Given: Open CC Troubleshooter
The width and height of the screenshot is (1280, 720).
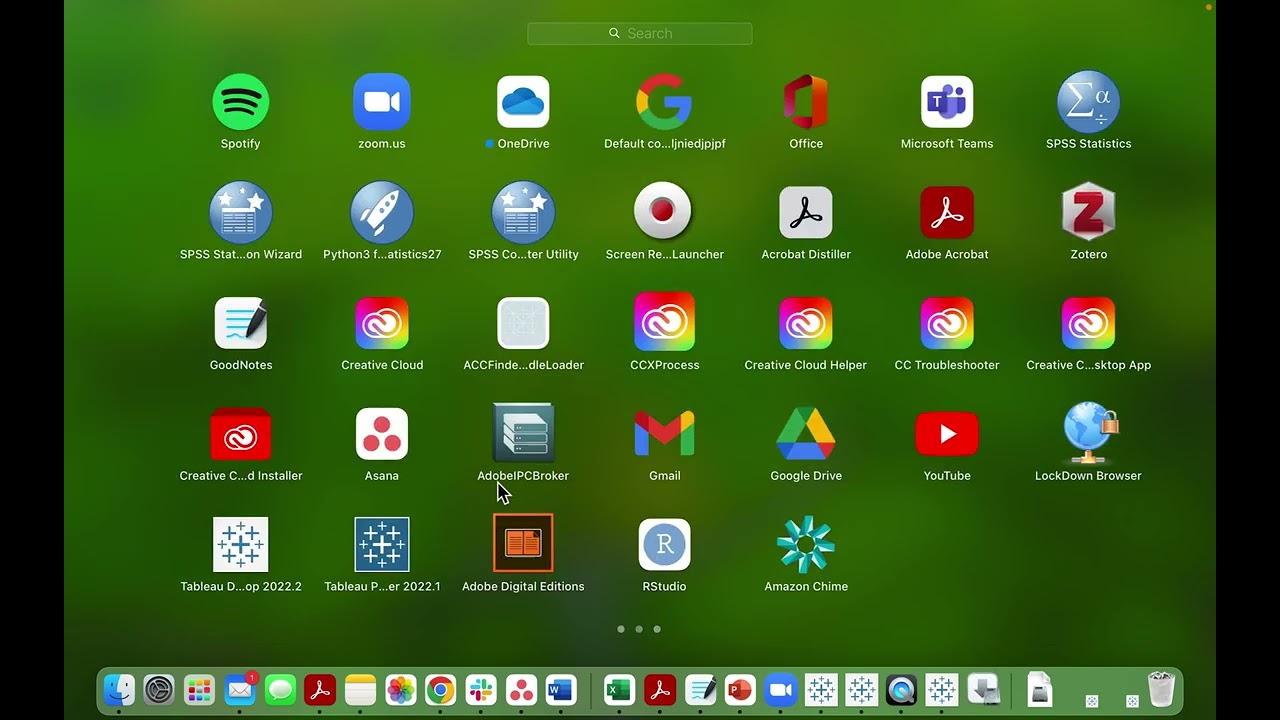Looking at the screenshot, I should [947, 323].
